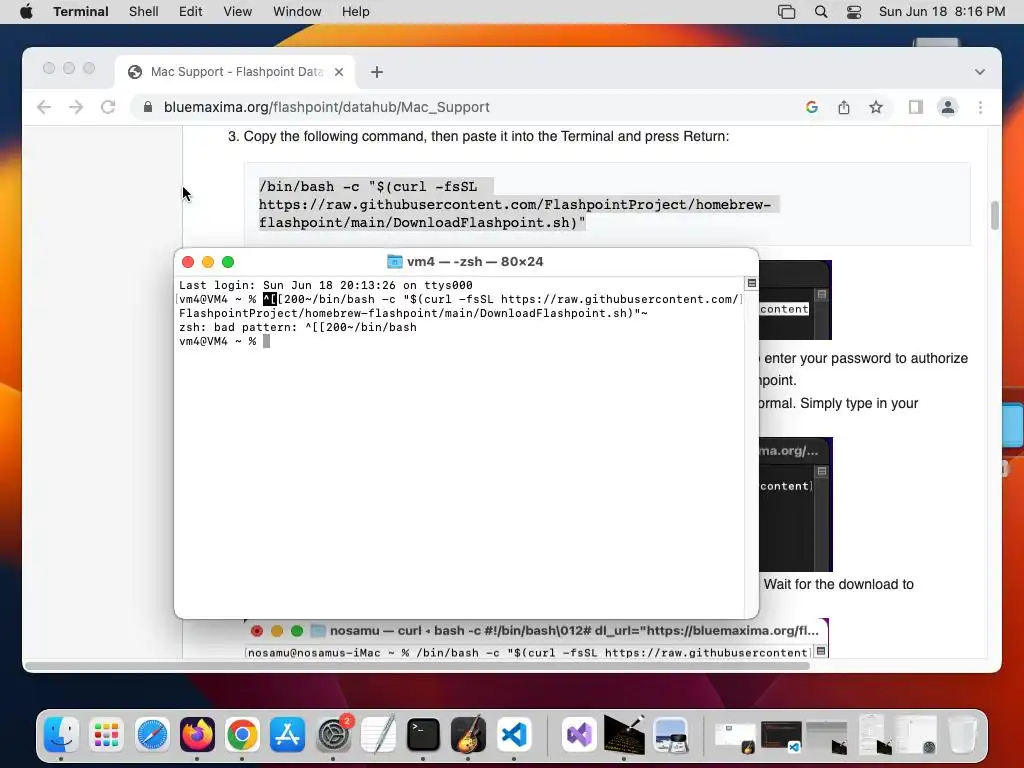
Task: Open the Apple menu
Action: pyautogui.click(x=26, y=12)
